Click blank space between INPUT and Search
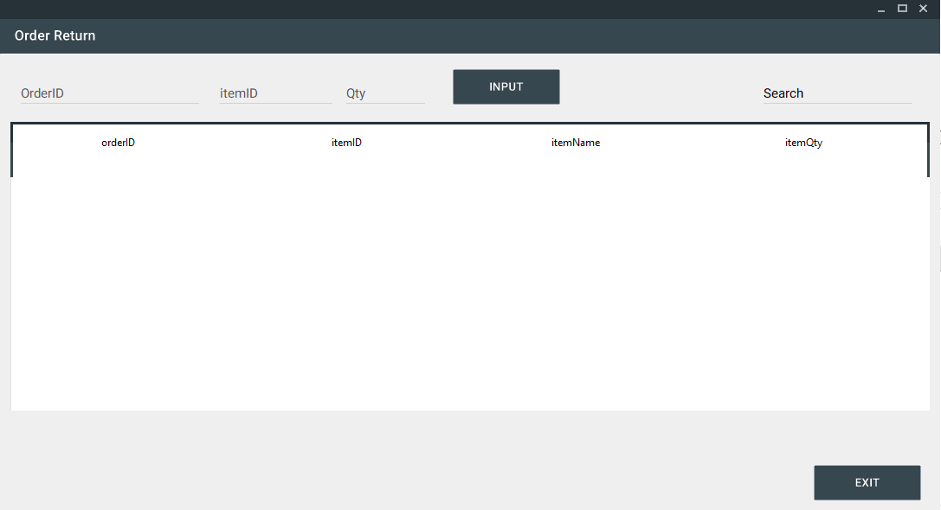Viewport: 941px width, 510px height. (x=660, y=88)
